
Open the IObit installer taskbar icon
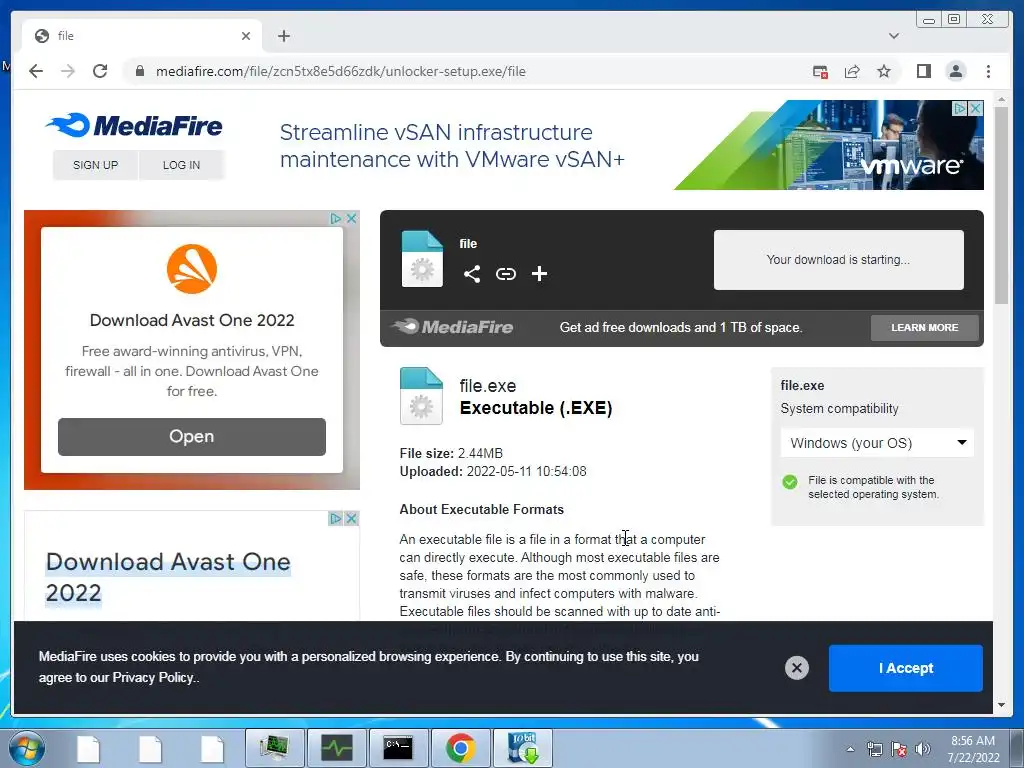522,748
